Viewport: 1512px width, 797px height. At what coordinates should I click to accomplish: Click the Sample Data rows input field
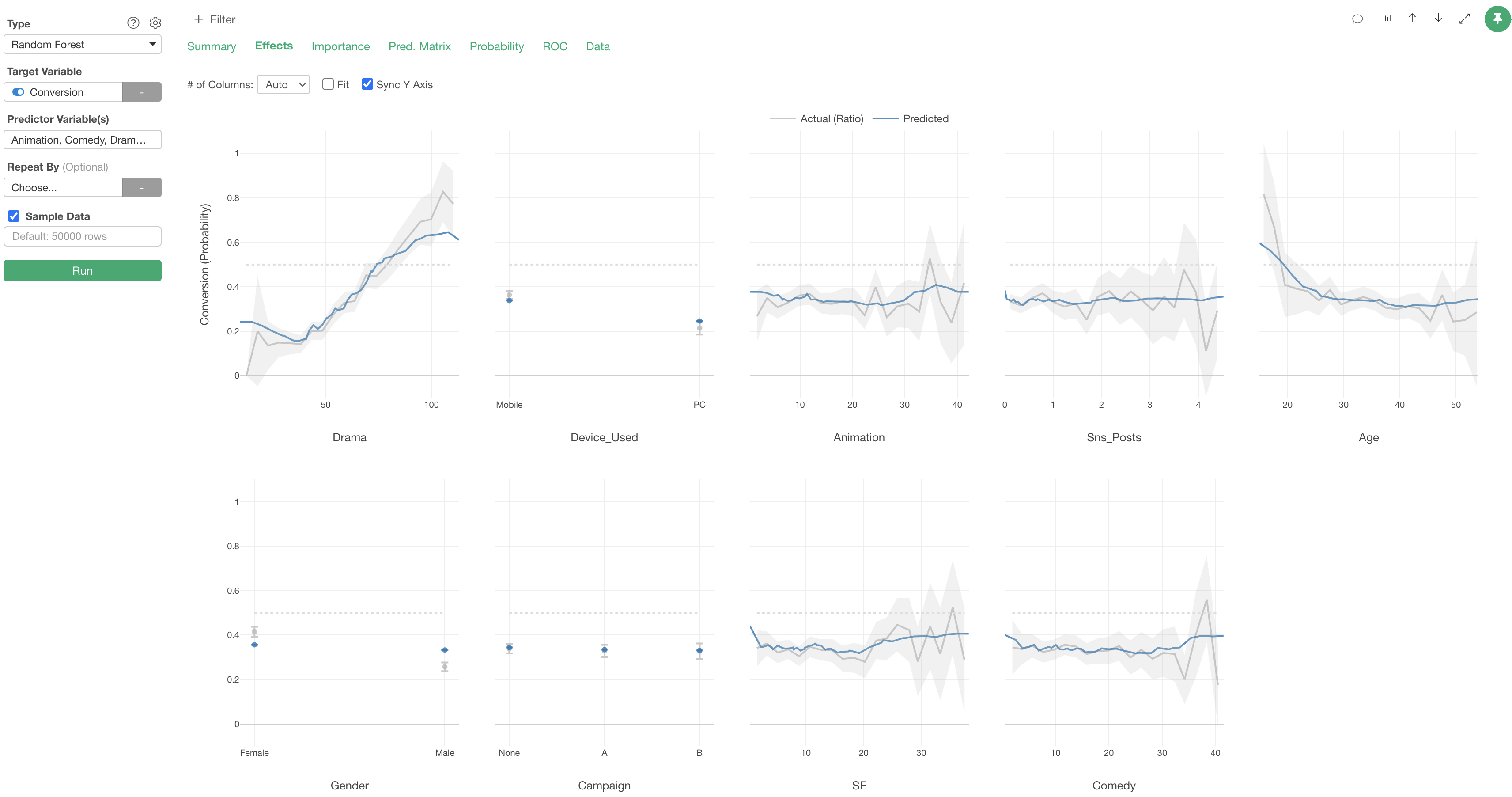point(83,236)
